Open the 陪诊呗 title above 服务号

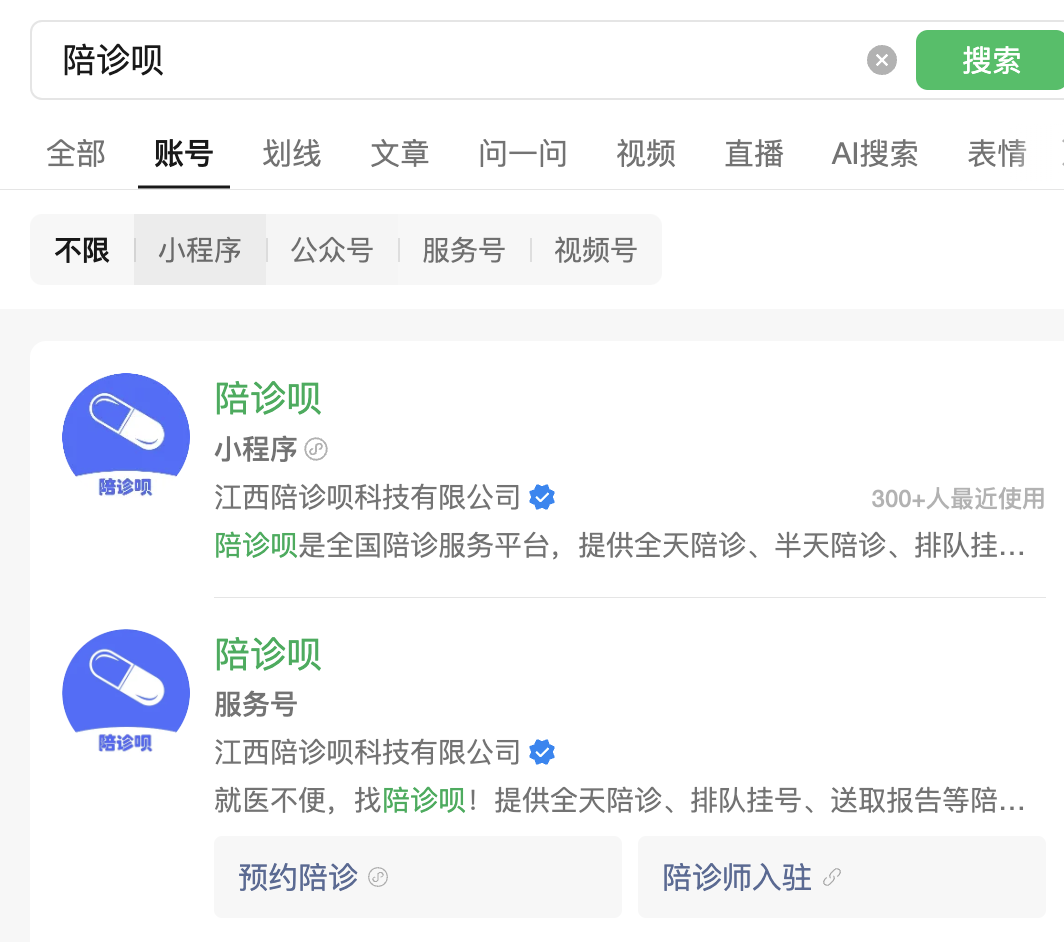pyautogui.click(x=268, y=654)
